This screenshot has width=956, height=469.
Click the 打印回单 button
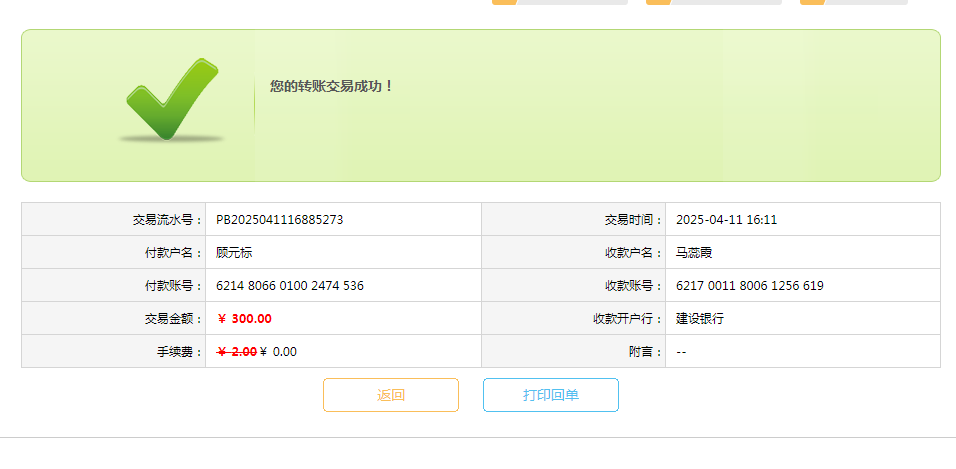(550, 395)
